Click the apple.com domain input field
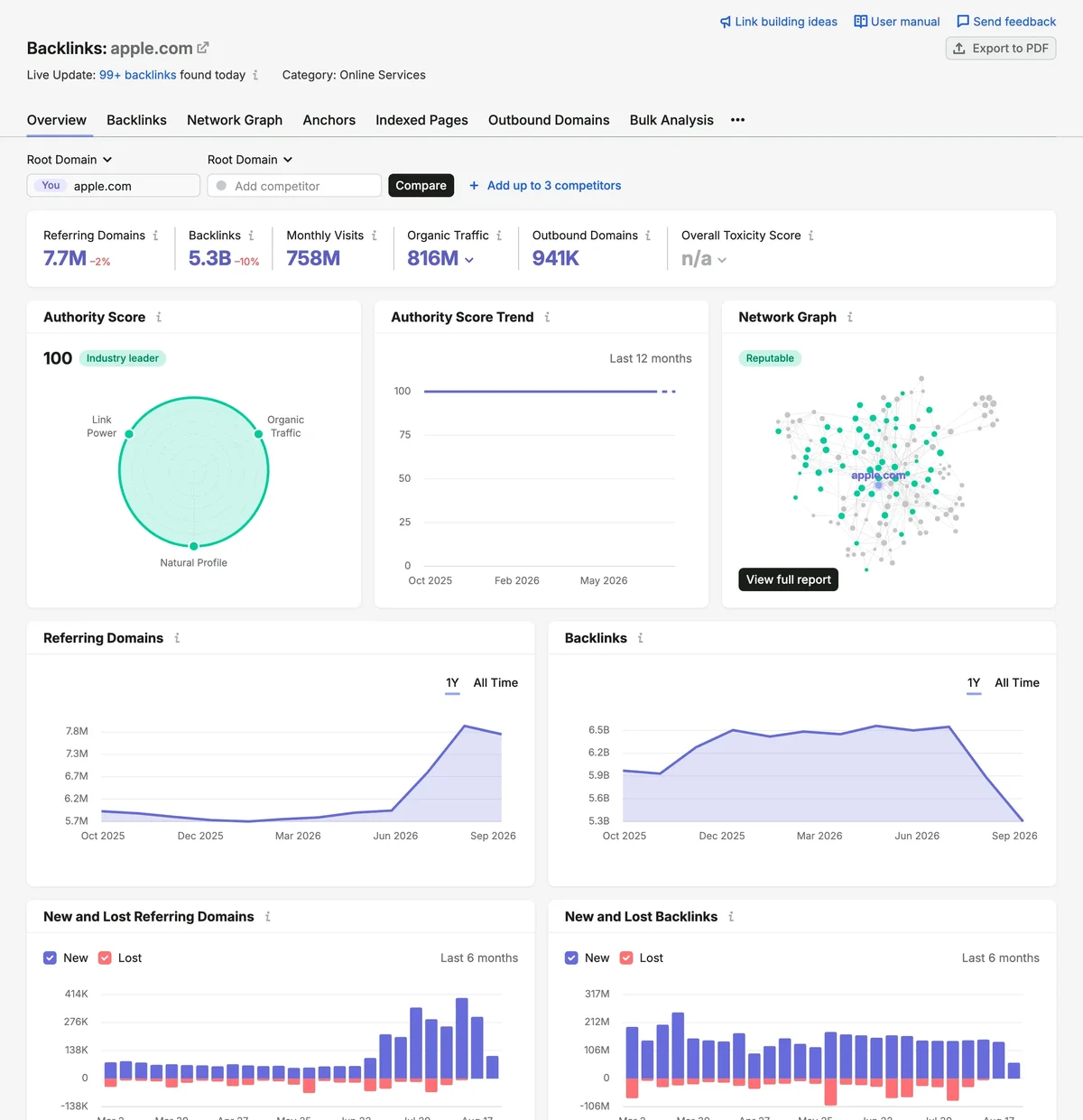The width and height of the screenshot is (1083, 1120). click(114, 185)
